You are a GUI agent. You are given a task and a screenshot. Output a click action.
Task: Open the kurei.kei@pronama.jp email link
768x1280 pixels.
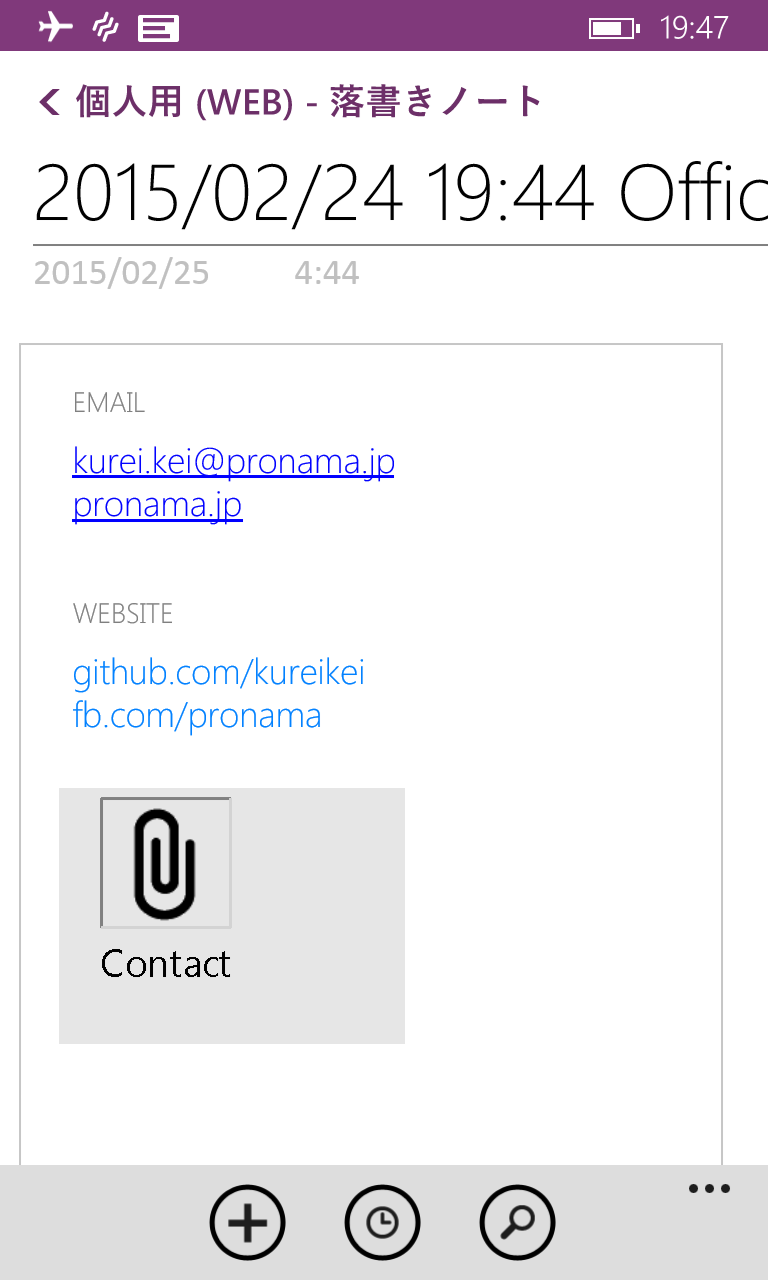click(234, 462)
